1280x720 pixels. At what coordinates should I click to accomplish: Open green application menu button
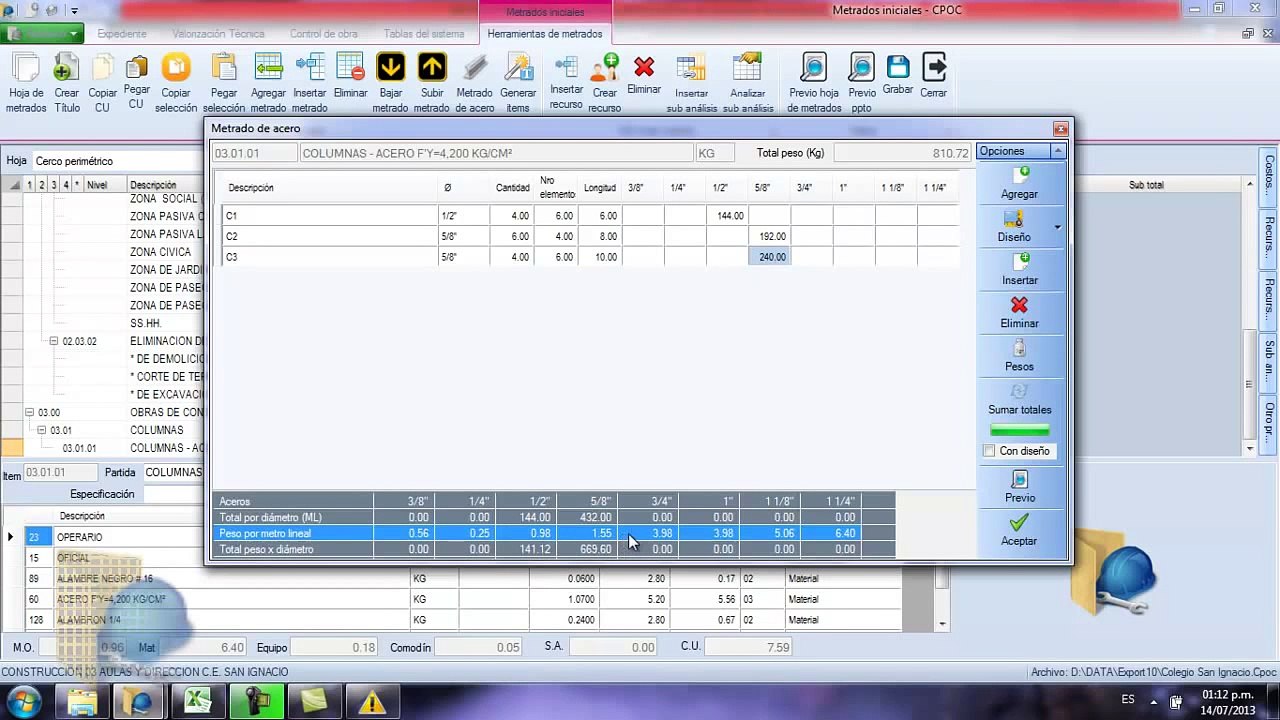41,33
